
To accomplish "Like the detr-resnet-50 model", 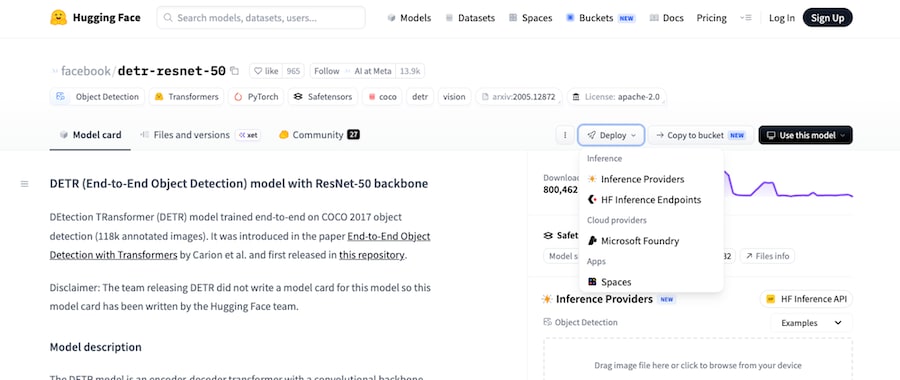I will click(266, 71).
